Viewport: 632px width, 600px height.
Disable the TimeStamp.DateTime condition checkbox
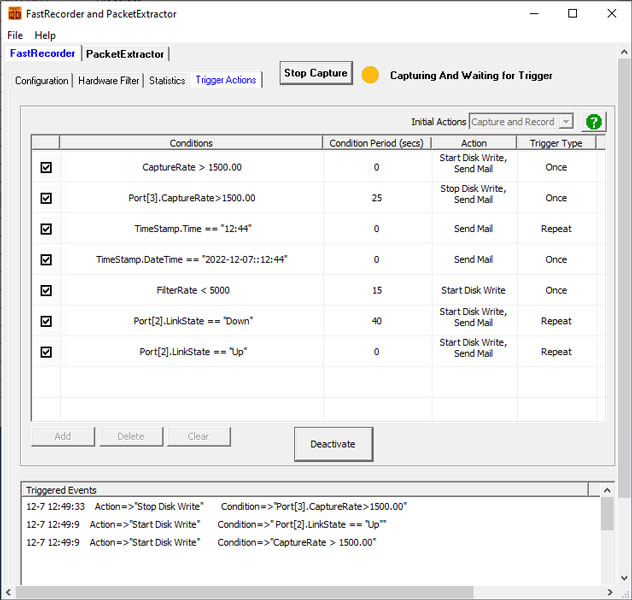tap(46, 260)
